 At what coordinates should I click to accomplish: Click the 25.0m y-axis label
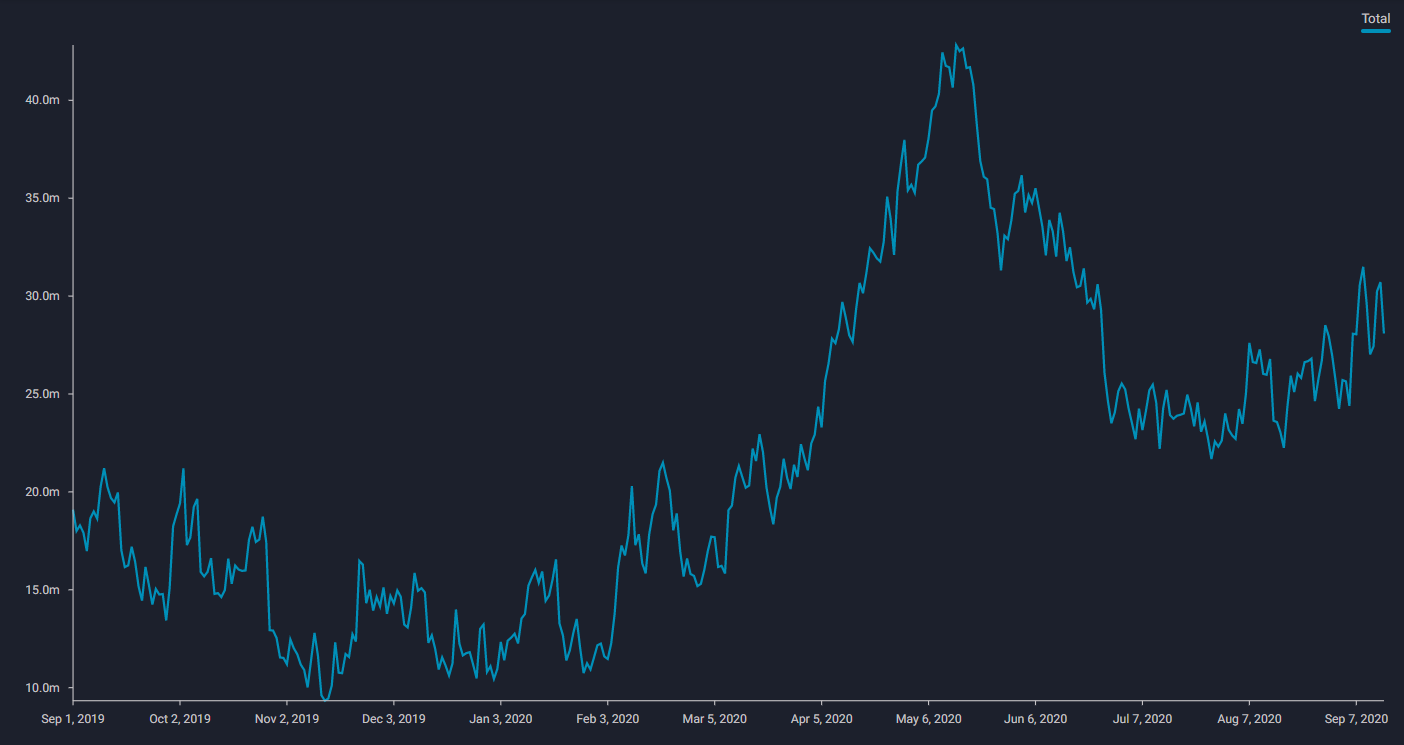(x=43, y=395)
